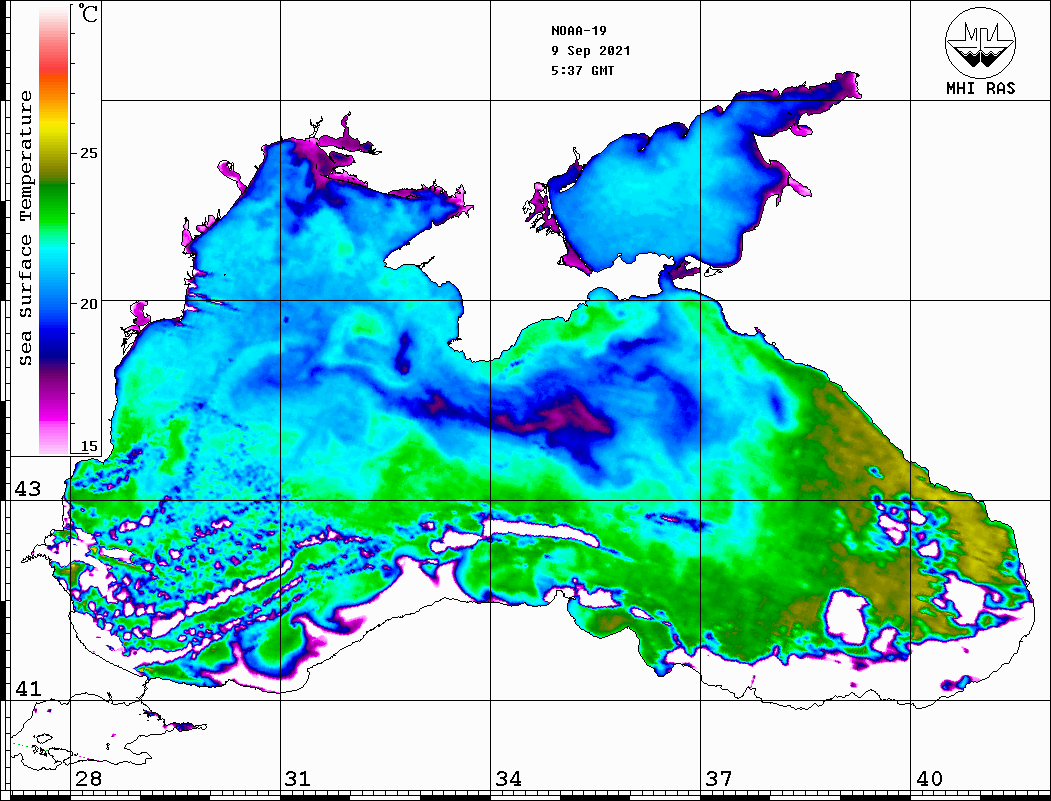
Task: Click the 'MHI RAS' caption text
Action: [x=980, y=88]
